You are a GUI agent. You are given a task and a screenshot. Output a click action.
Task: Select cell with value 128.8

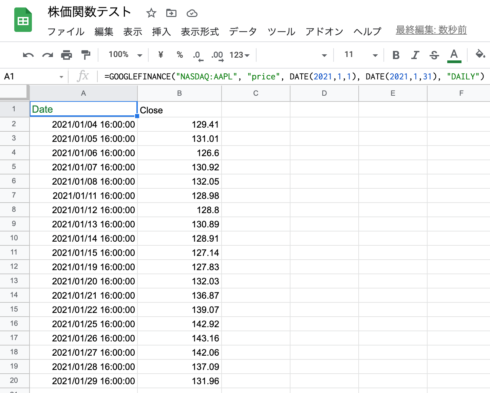click(x=179, y=210)
